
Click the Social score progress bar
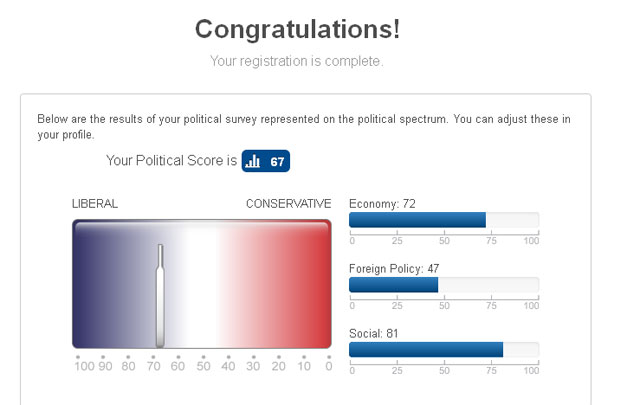pyautogui.click(x=443, y=349)
